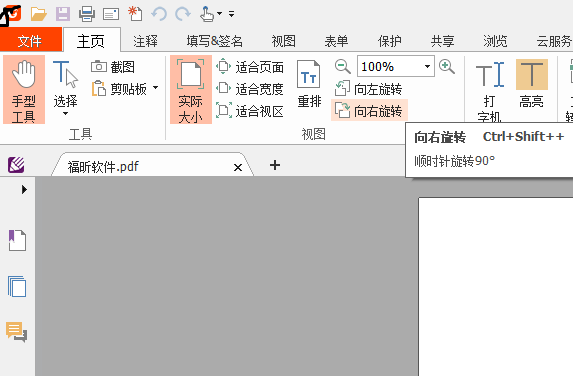Click the email envelope icon
Viewport: 573px width, 376px height.
point(111,14)
